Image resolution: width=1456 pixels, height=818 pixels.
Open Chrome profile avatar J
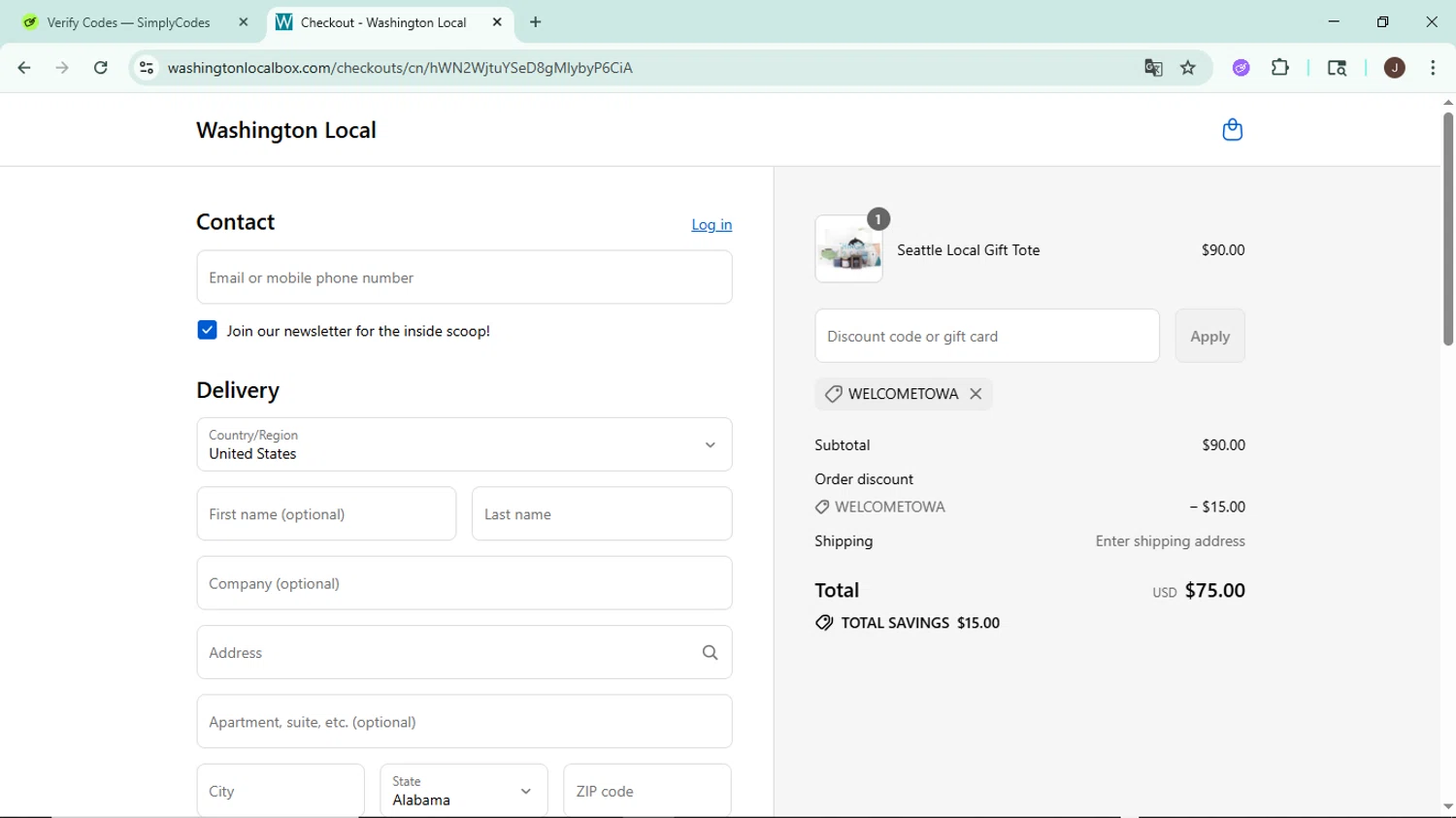pyautogui.click(x=1395, y=68)
